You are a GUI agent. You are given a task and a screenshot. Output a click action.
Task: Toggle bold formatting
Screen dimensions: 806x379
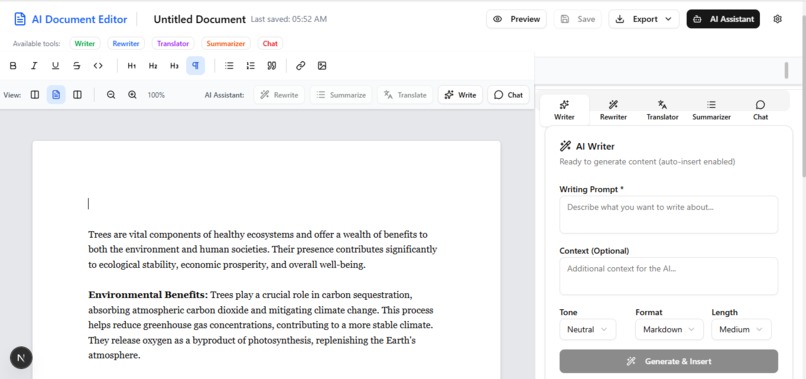(x=13, y=66)
